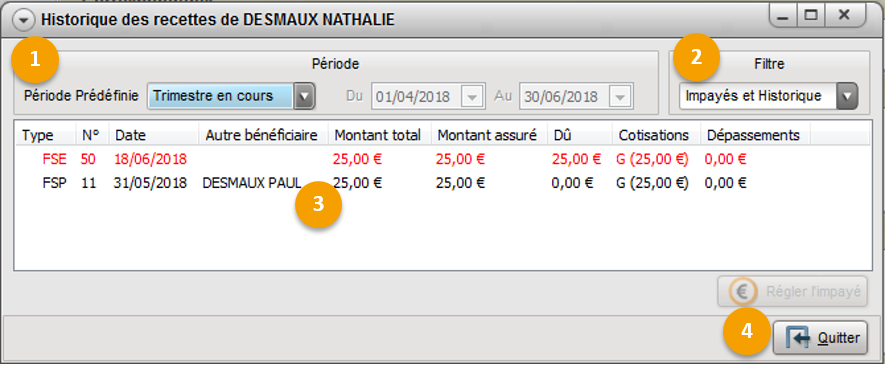Click the Quitter button
This screenshot has width=885, height=368.
[x=820, y=338]
